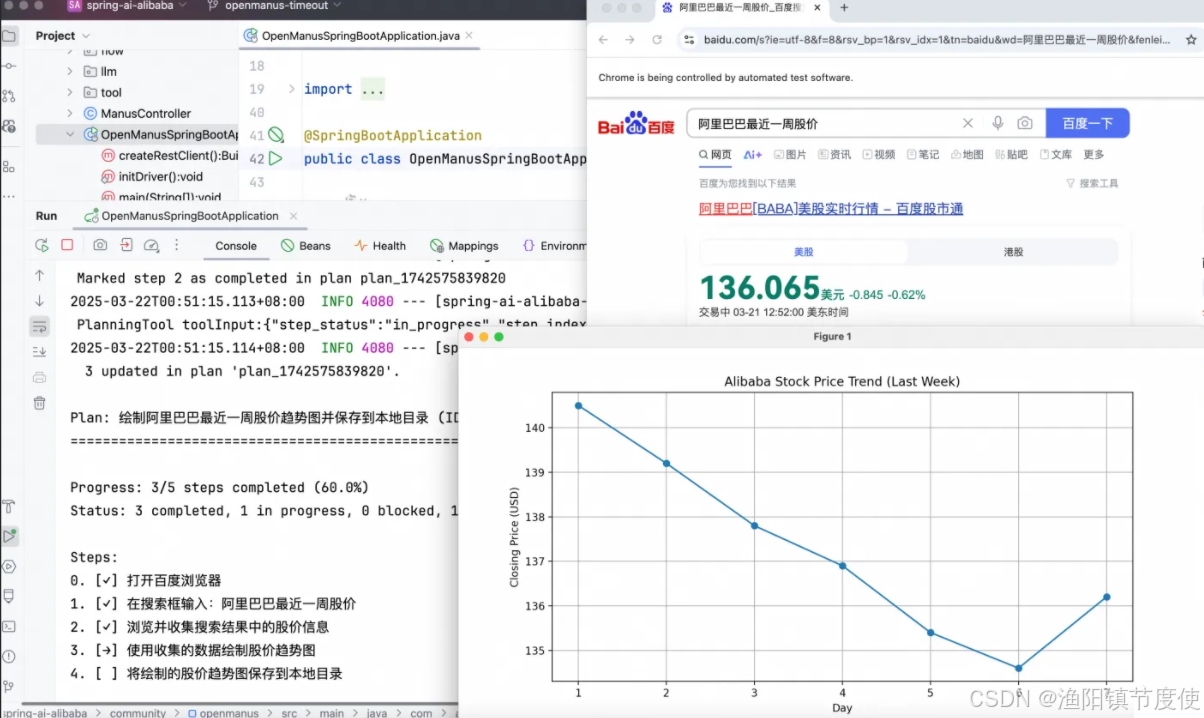Clear console with the trash icon
The image size is (1204, 718).
[39, 403]
